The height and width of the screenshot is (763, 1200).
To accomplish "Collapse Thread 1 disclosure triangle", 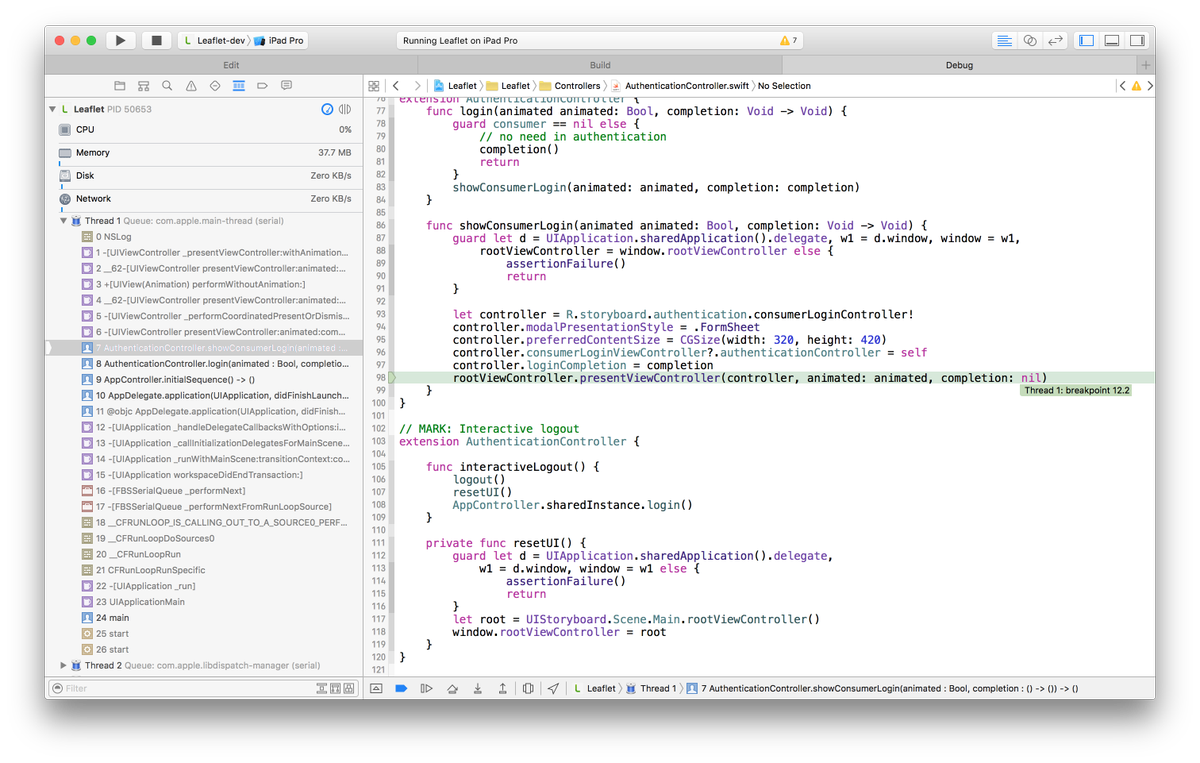I will (64, 221).
